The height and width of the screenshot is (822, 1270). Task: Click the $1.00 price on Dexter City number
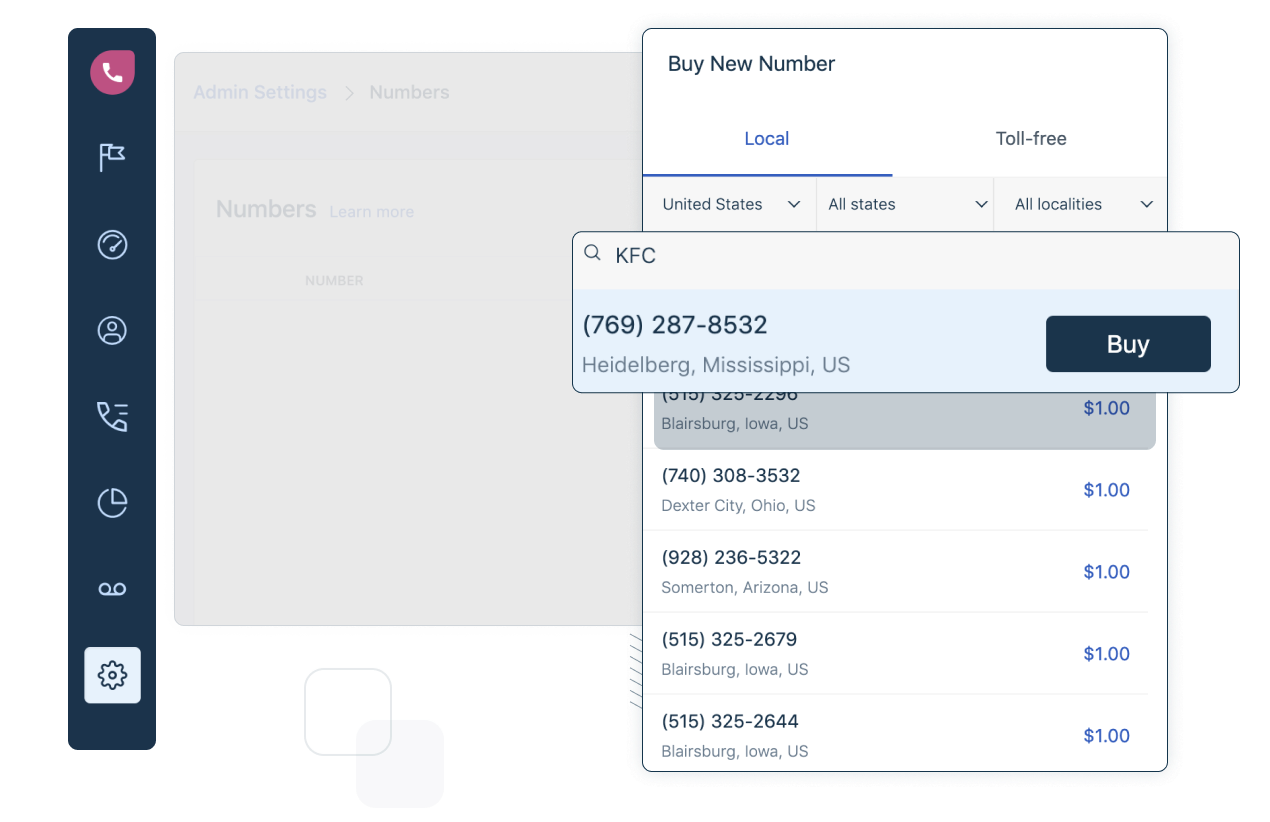1106,490
